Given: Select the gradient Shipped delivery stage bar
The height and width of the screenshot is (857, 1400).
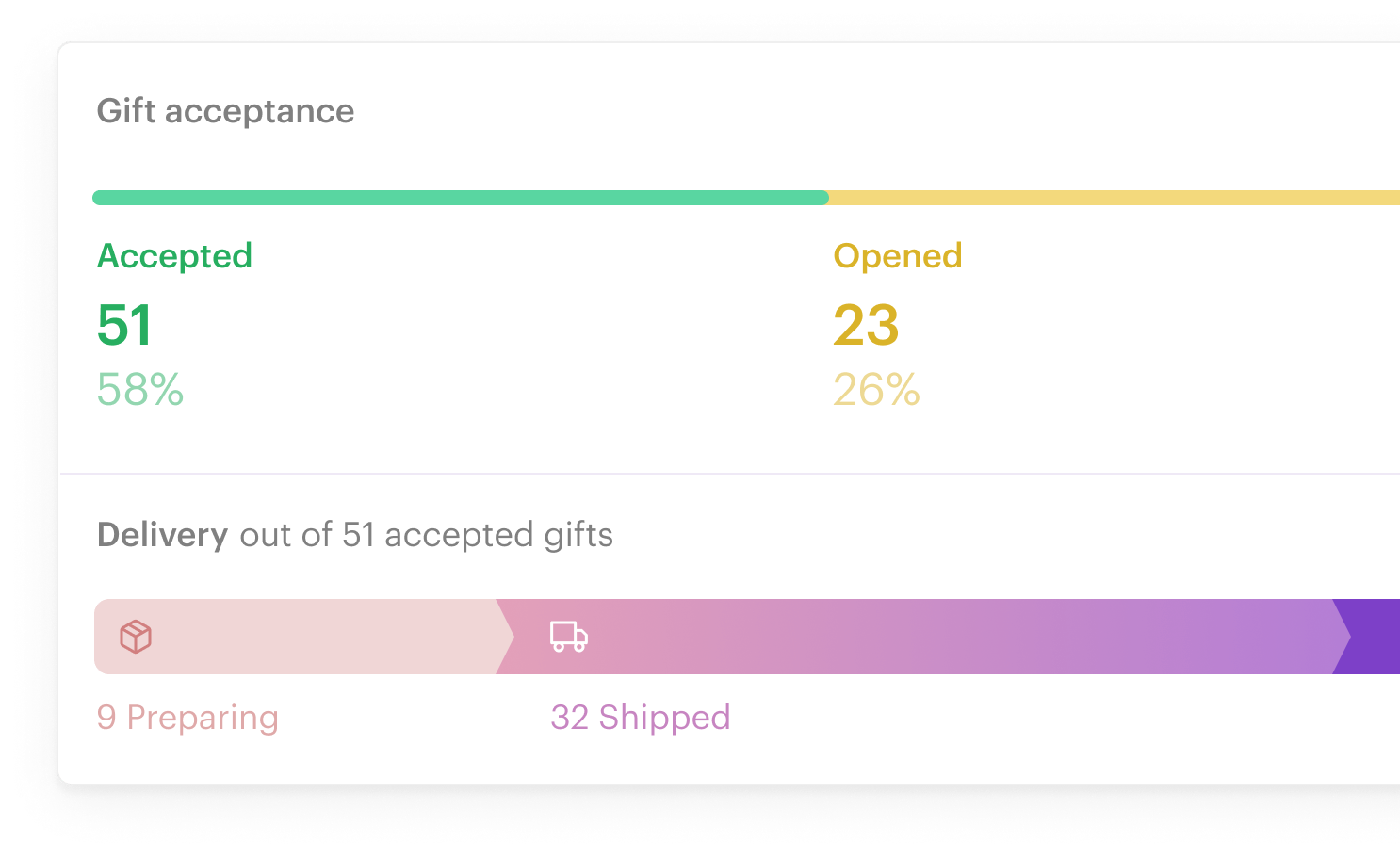Looking at the screenshot, I should [923, 637].
